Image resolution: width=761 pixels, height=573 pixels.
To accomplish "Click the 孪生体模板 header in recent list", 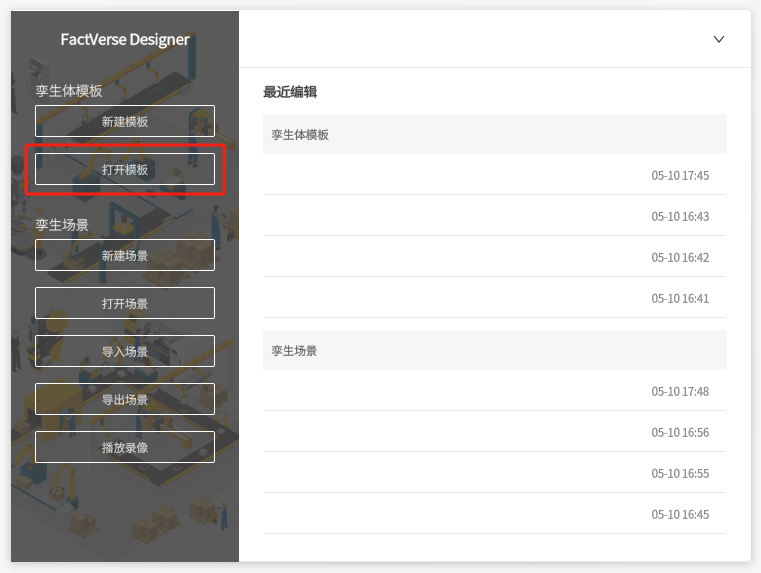I will [301, 134].
